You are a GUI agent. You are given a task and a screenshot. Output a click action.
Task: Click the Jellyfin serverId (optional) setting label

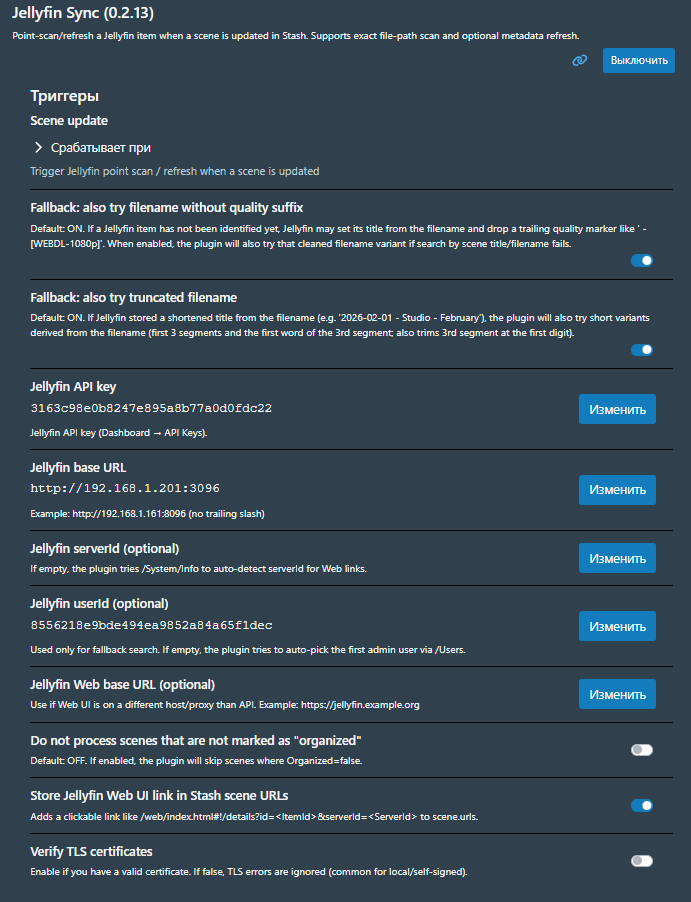(105, 548)
